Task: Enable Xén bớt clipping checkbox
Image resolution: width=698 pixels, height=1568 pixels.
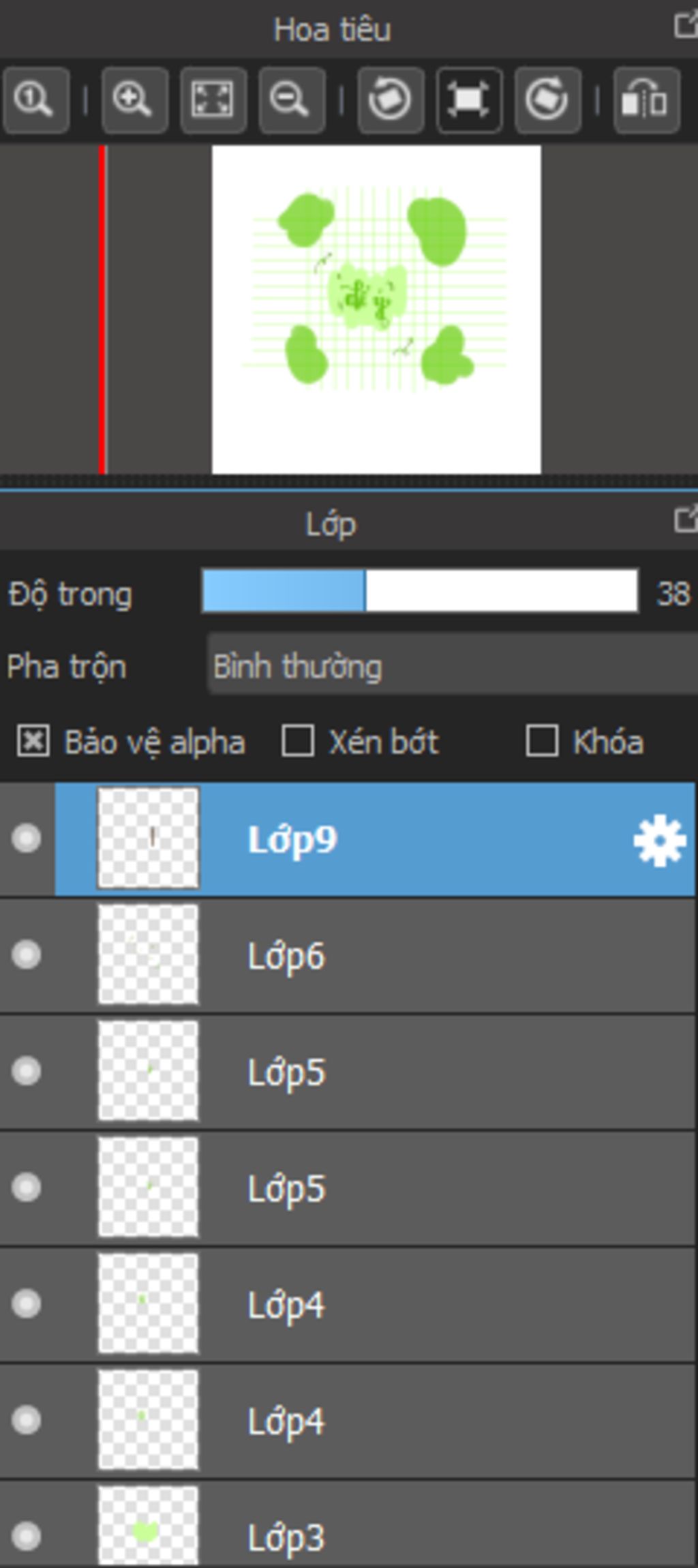Action: (x=298, y=741)
